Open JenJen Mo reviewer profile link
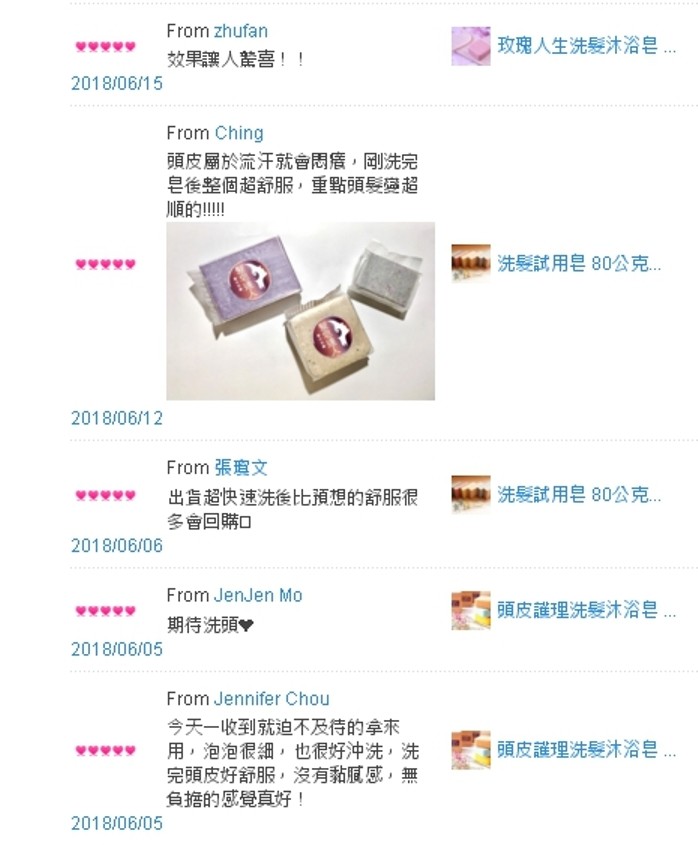 point(258,595)
